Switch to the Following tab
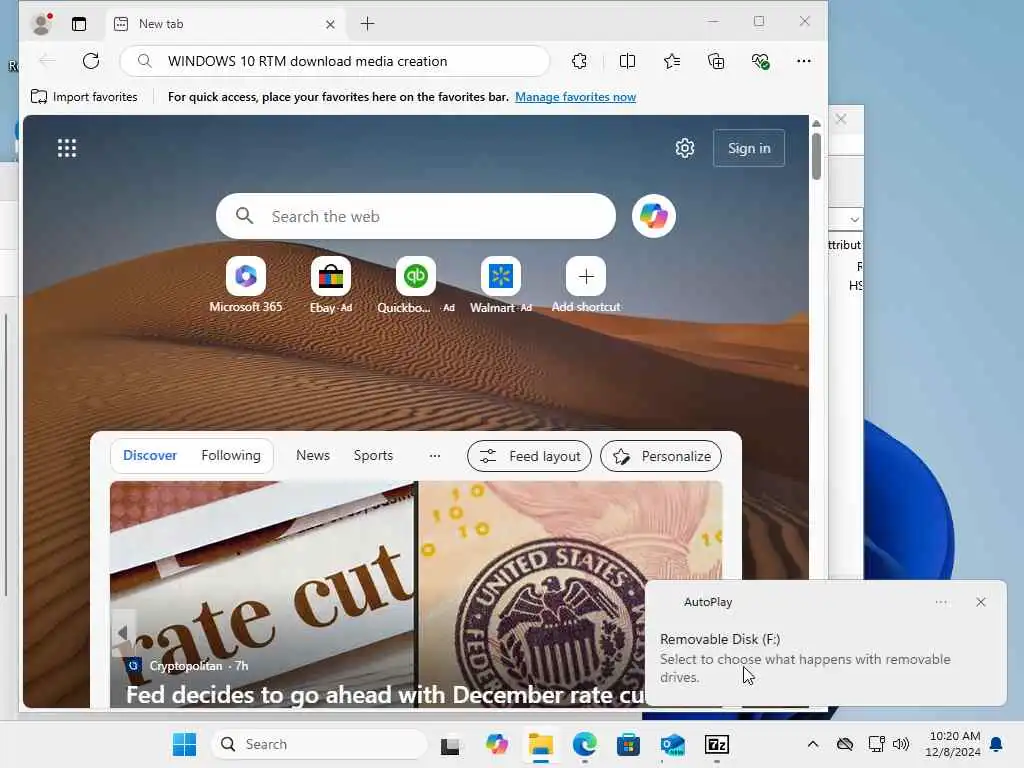The image size is (1024, 768). coord(231,455)
